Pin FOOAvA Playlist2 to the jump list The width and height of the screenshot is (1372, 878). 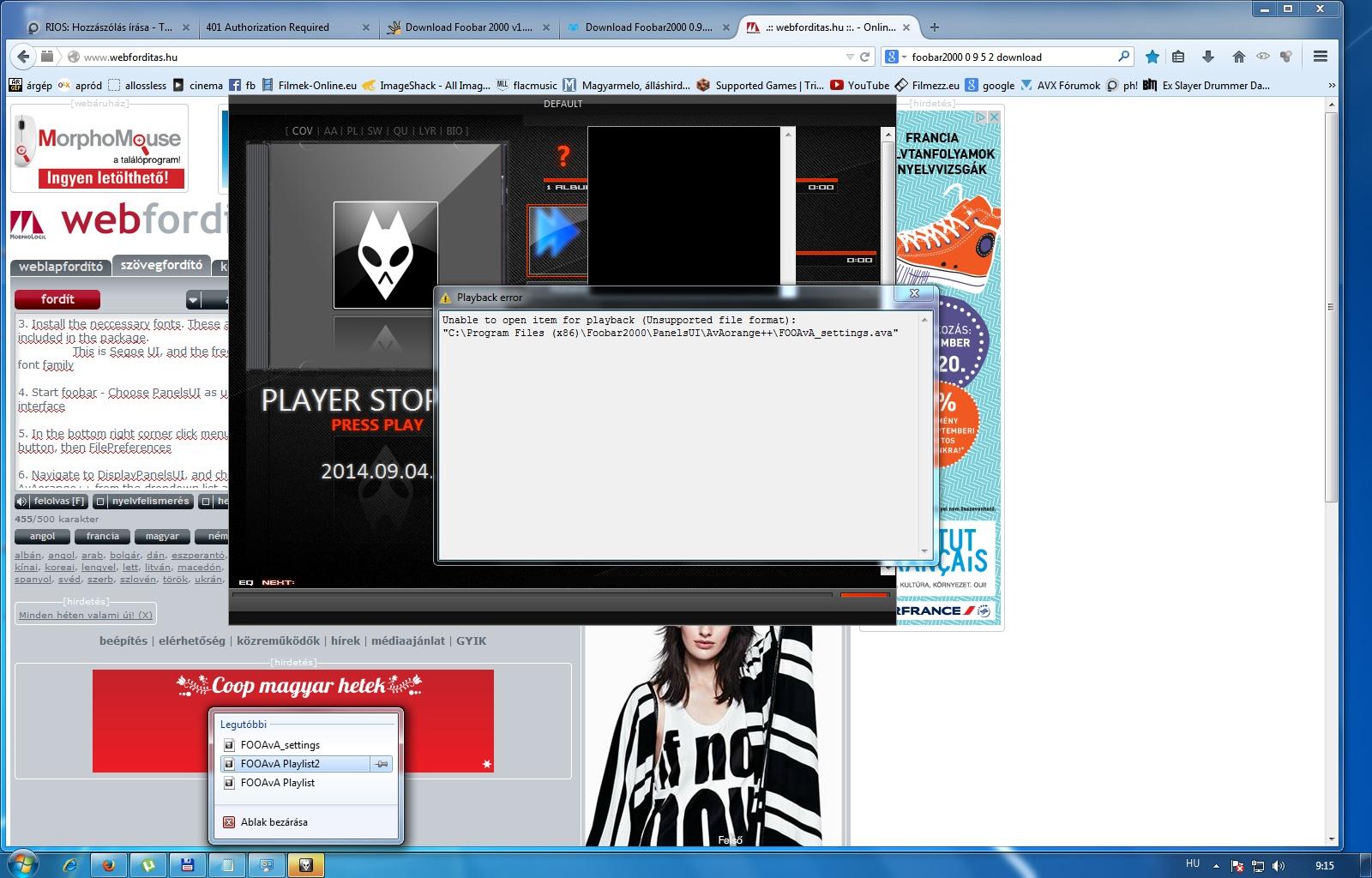click(382, 764)
